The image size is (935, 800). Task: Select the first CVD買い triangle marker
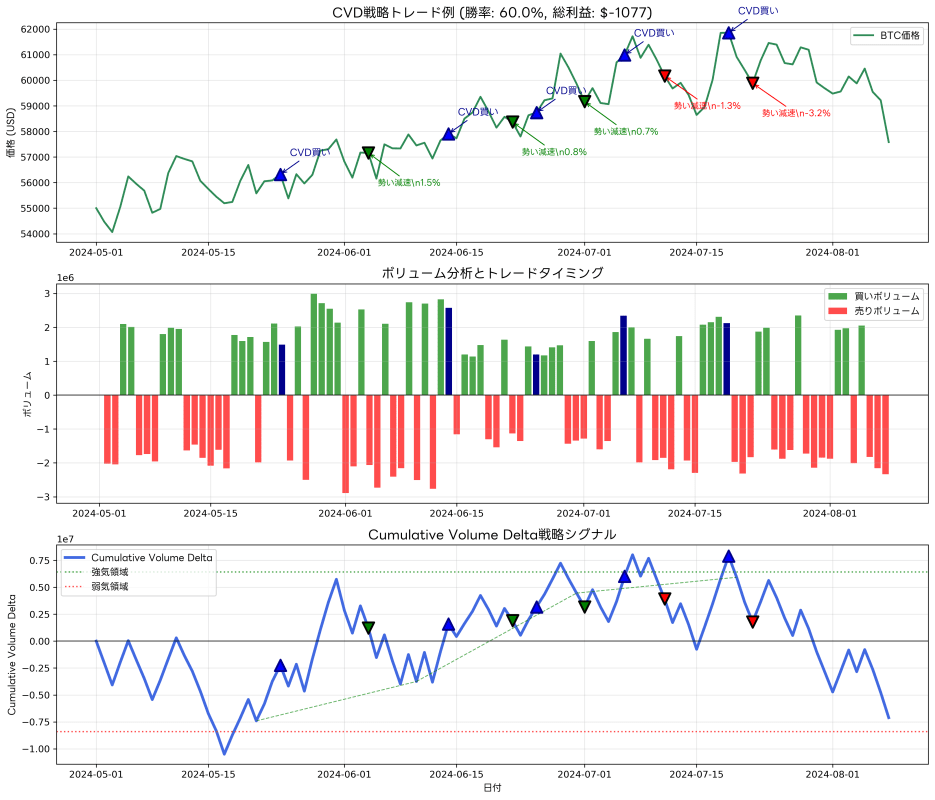[280, 172]
